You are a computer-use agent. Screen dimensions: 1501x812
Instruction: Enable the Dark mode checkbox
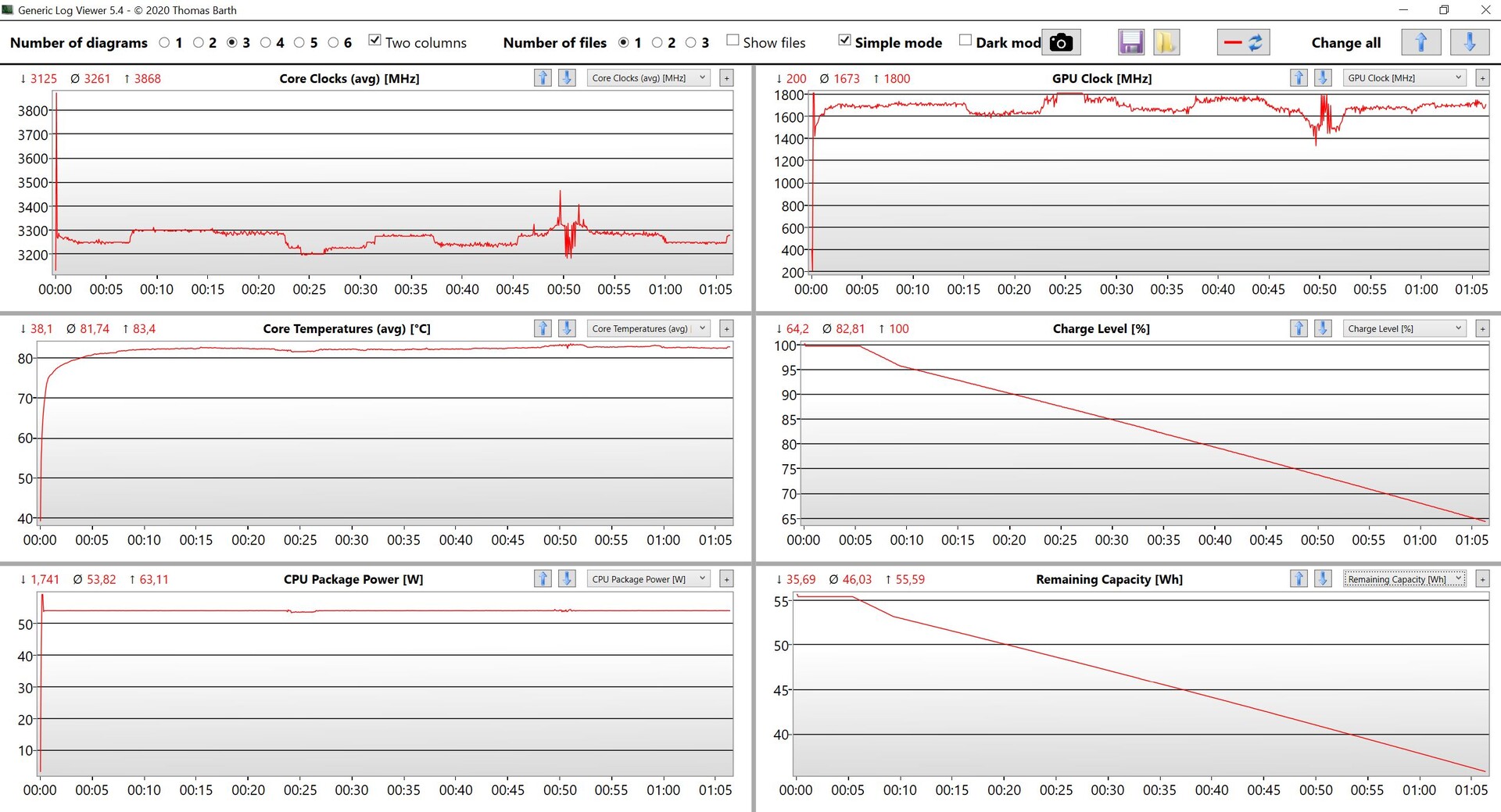(965, 41)
